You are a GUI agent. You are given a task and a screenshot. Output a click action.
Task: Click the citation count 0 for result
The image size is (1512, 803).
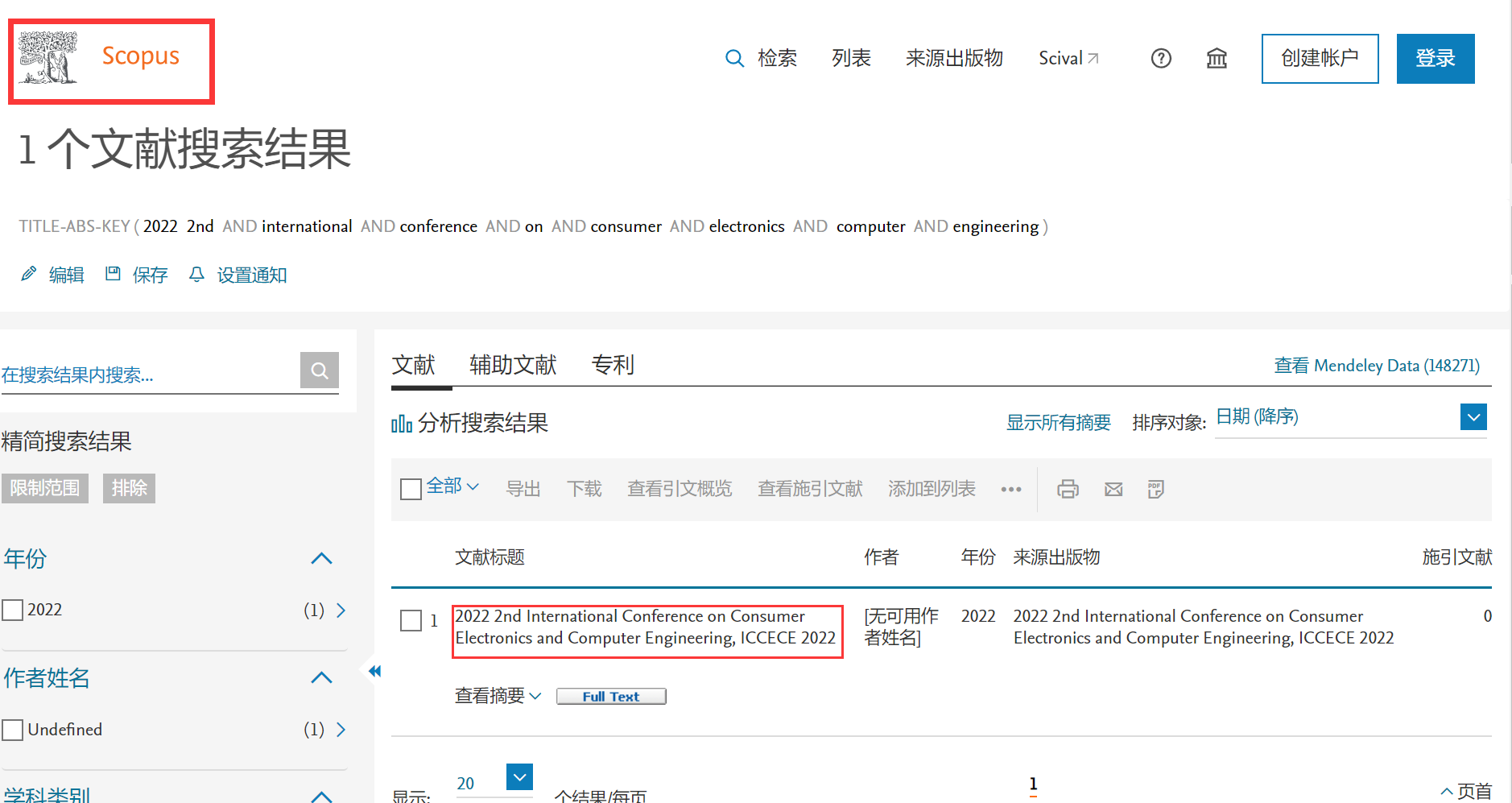pyautogui.click(x=1488, y=616)
